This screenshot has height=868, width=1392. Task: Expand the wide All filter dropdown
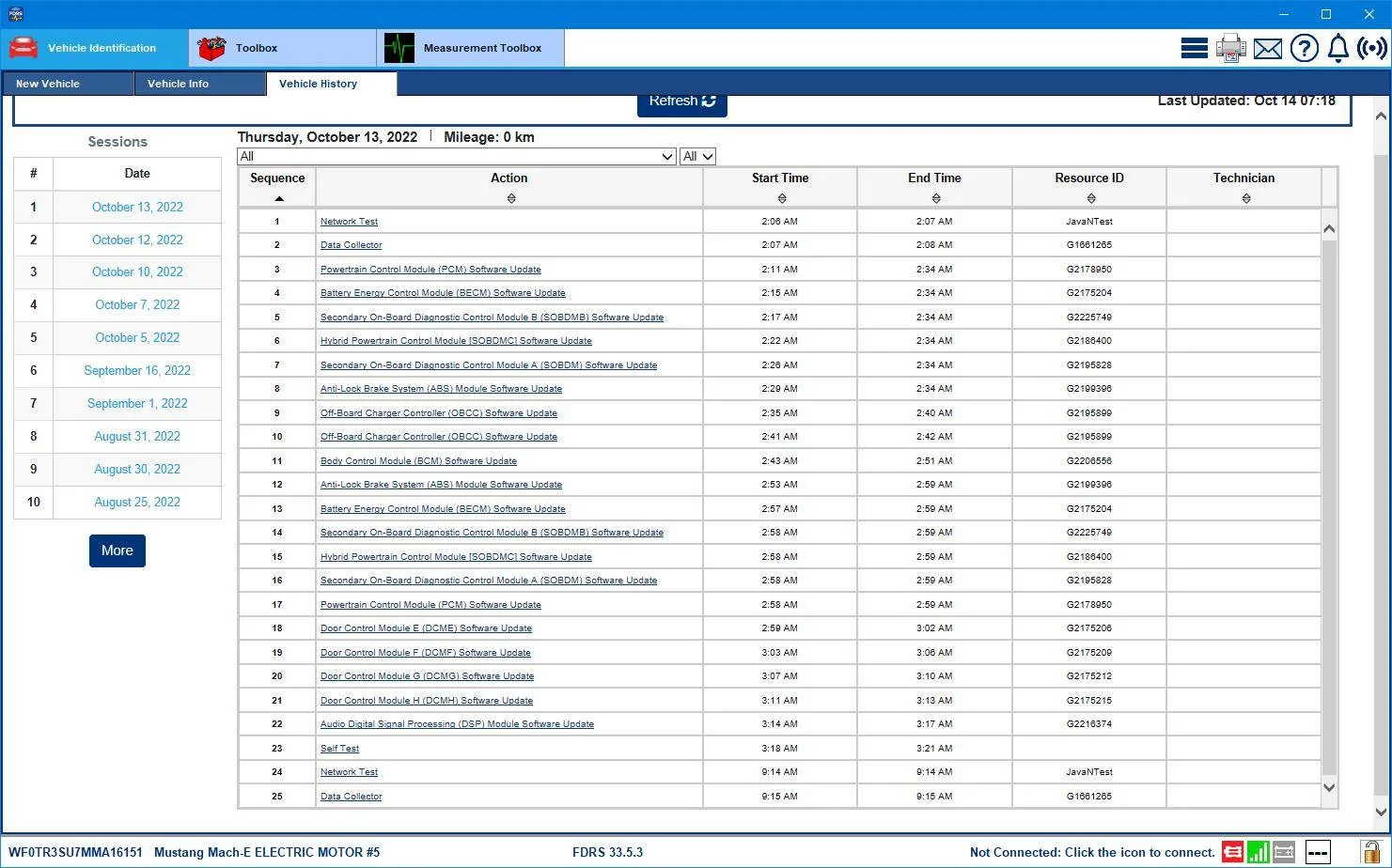pyautogui.click(x=457, y=156)
